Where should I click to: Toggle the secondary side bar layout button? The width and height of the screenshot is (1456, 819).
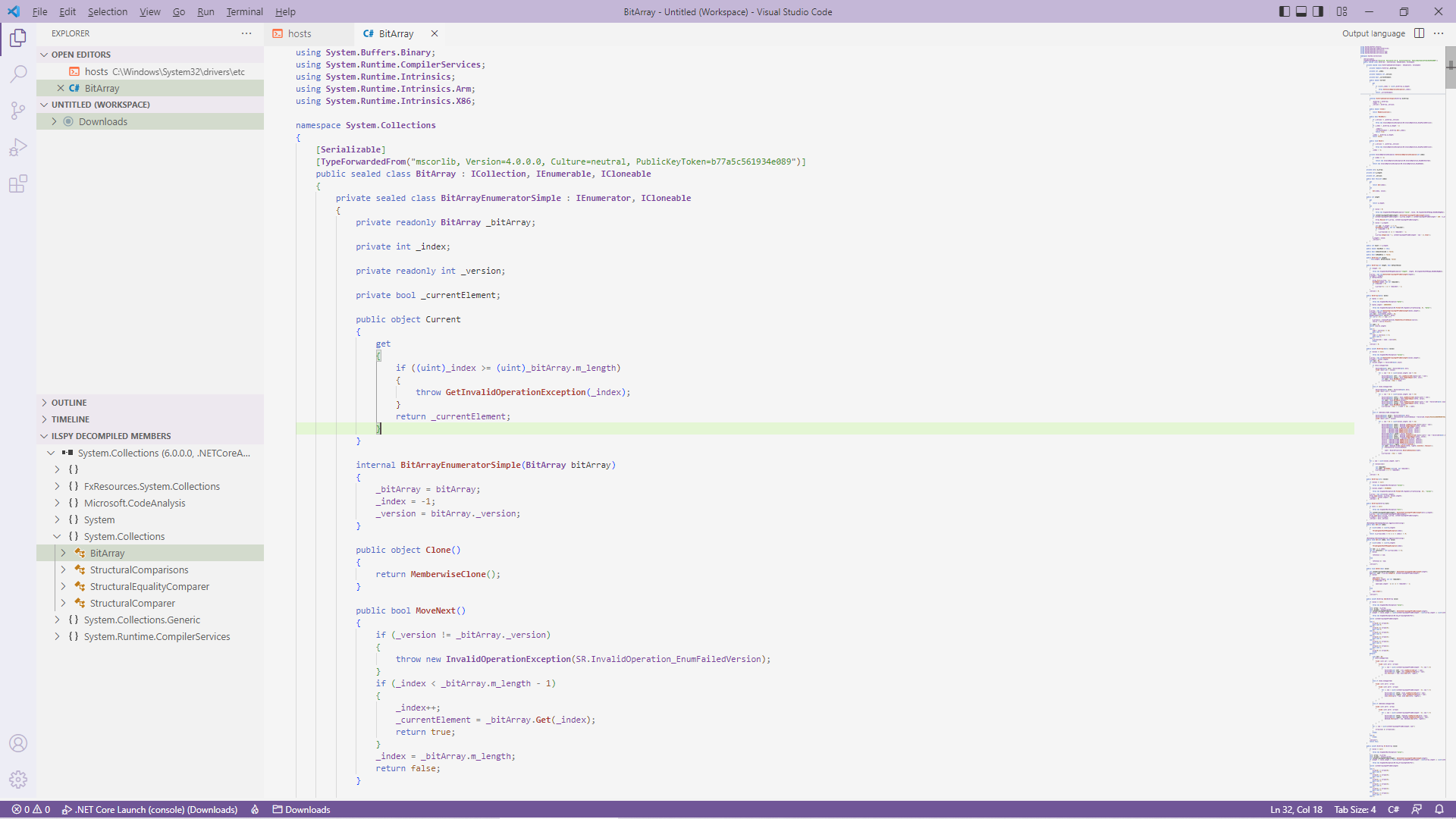(x=1319, y=11)
